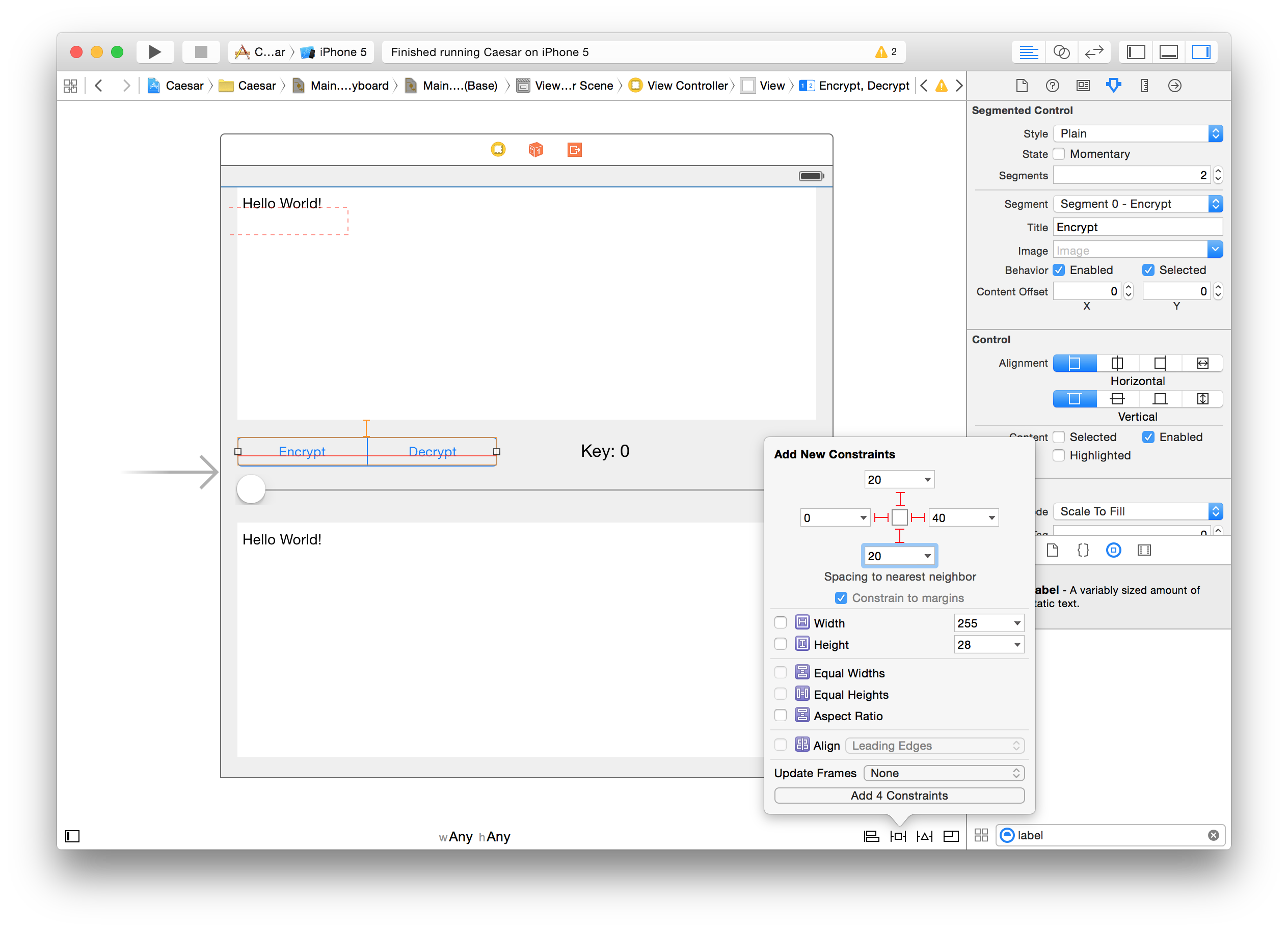Screen dimensions: 1288x931
Task: Open the Pin constraints menu
Action: coord(898,836)
